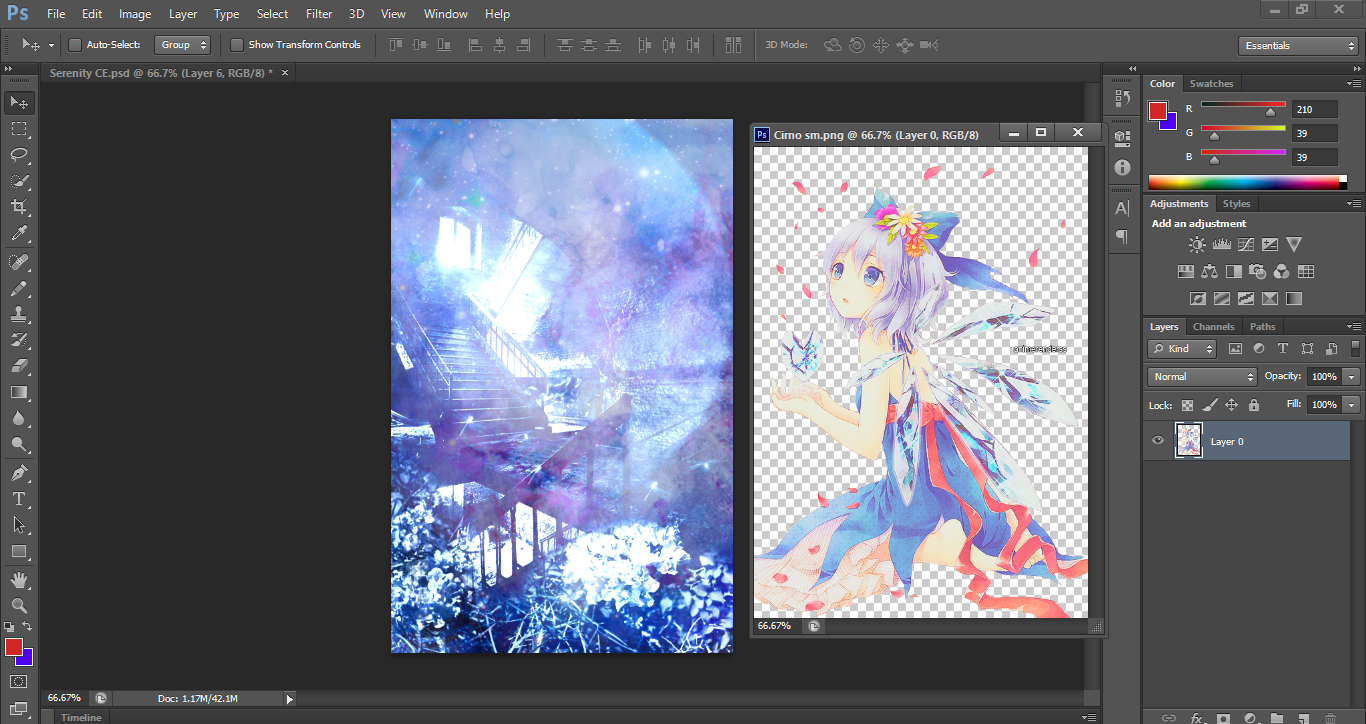The image size is (1366, 724).
Task: Open the Essentials workspace dropdown
Action: [x=1297, y=46]
